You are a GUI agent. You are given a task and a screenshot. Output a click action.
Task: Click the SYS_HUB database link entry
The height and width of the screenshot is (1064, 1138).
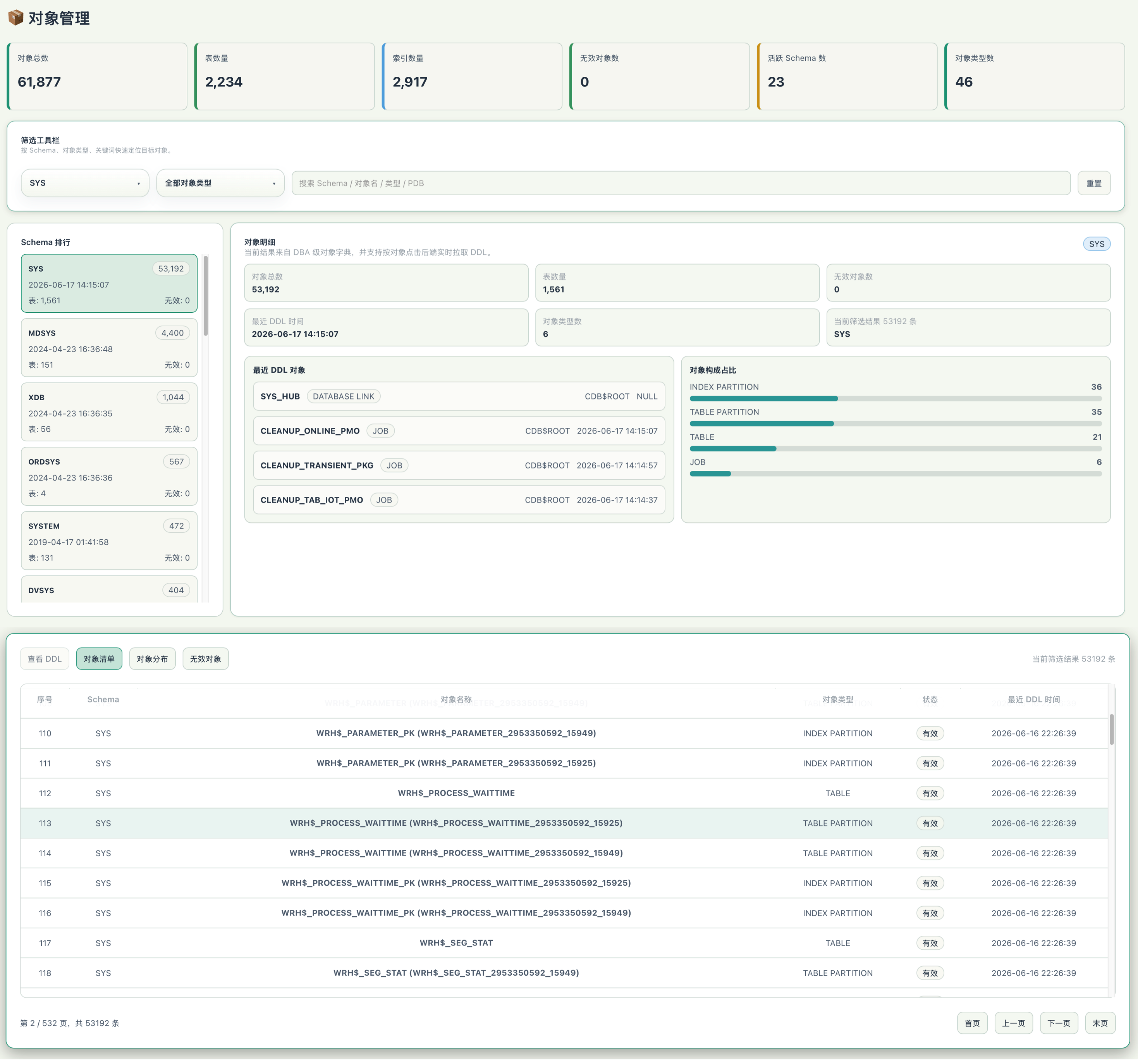[459, 396]
